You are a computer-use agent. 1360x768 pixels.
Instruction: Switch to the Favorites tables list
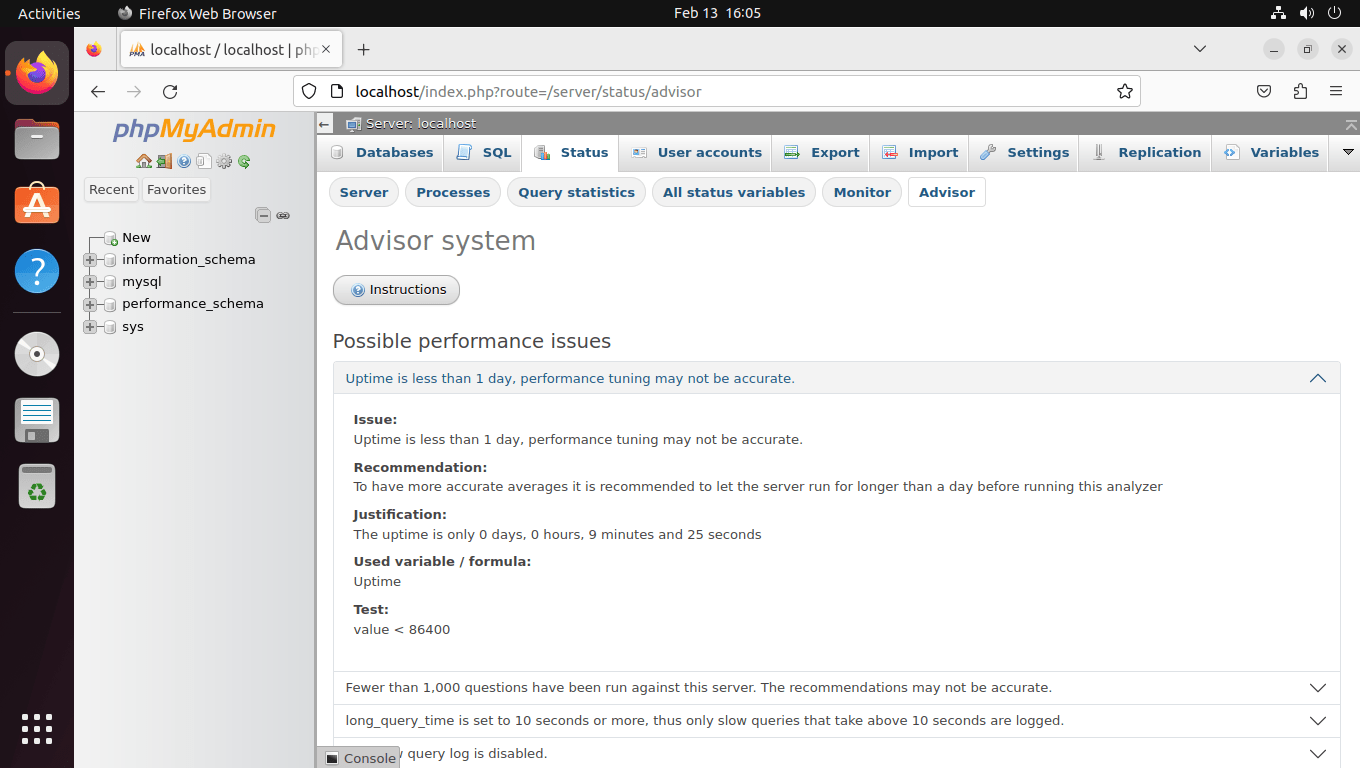176,189
